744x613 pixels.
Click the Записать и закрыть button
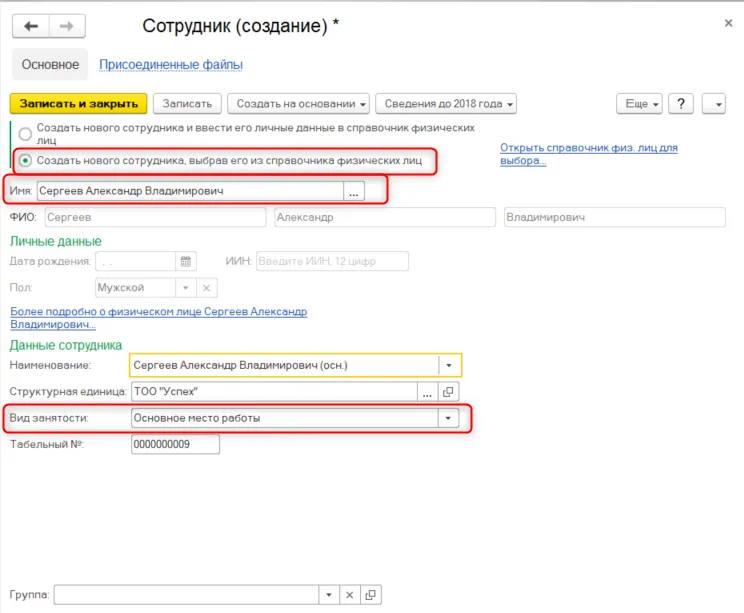79,103
